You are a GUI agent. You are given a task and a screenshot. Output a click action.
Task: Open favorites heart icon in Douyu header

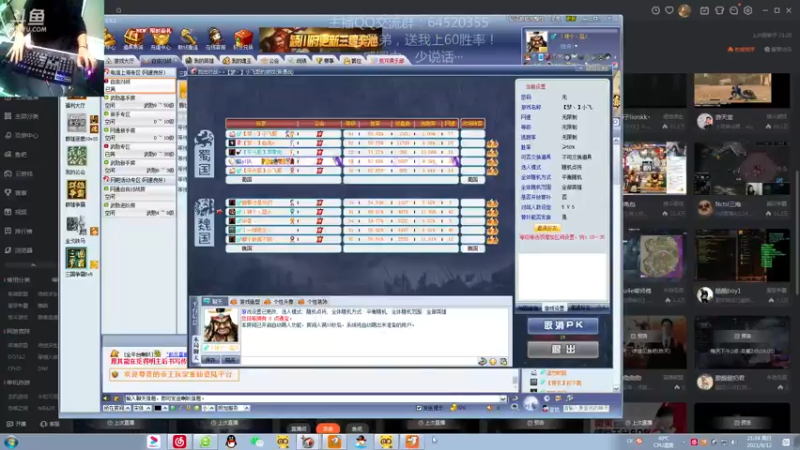coord(669,10)
